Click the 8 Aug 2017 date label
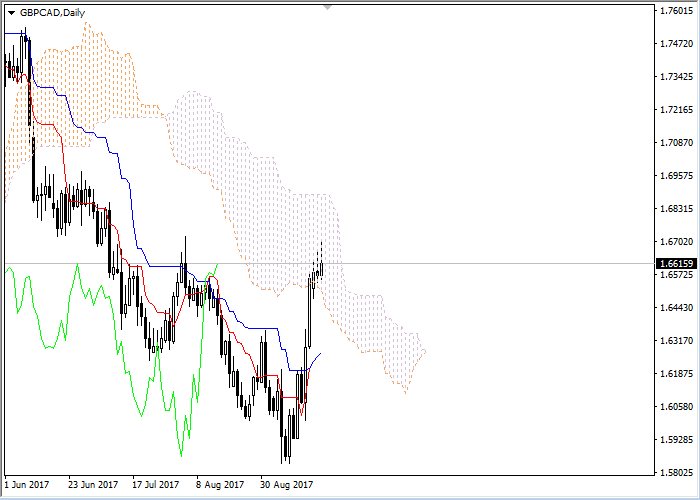This screenshot has height=500, width=700. click(220, 484)
